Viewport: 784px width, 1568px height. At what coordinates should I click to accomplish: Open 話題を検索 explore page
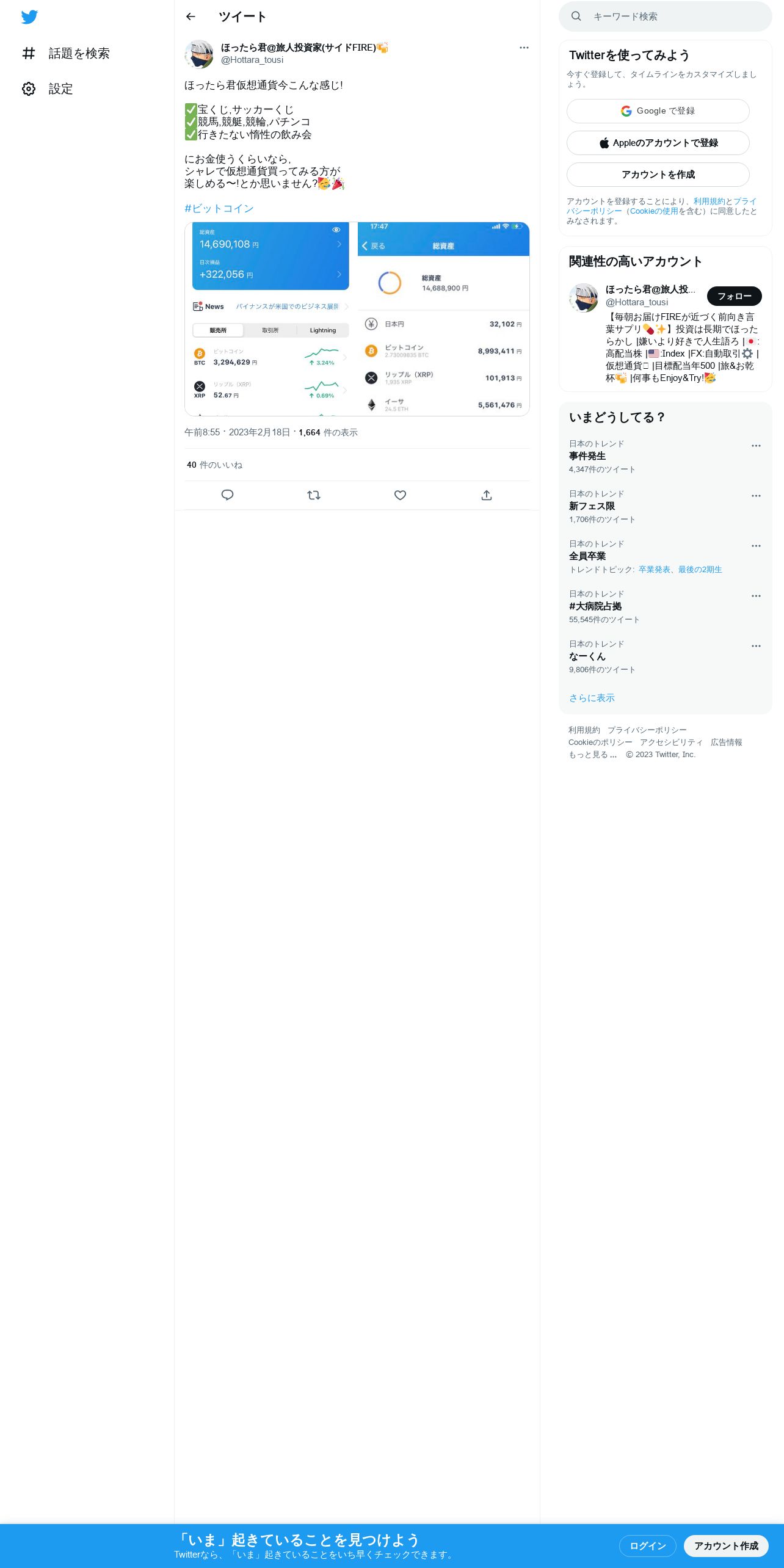[66, 54]
